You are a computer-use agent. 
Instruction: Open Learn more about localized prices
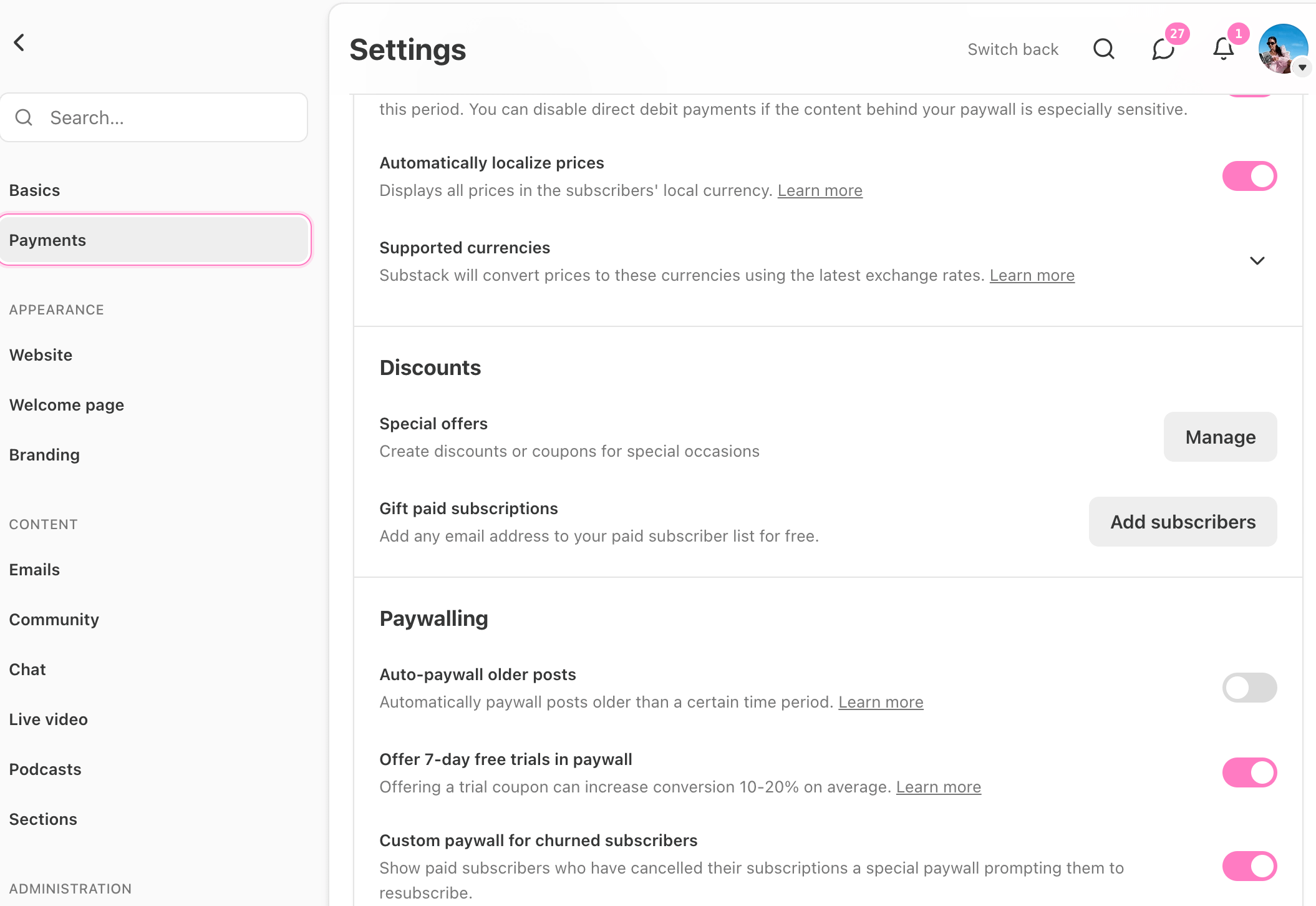click(x=820, y=190)
